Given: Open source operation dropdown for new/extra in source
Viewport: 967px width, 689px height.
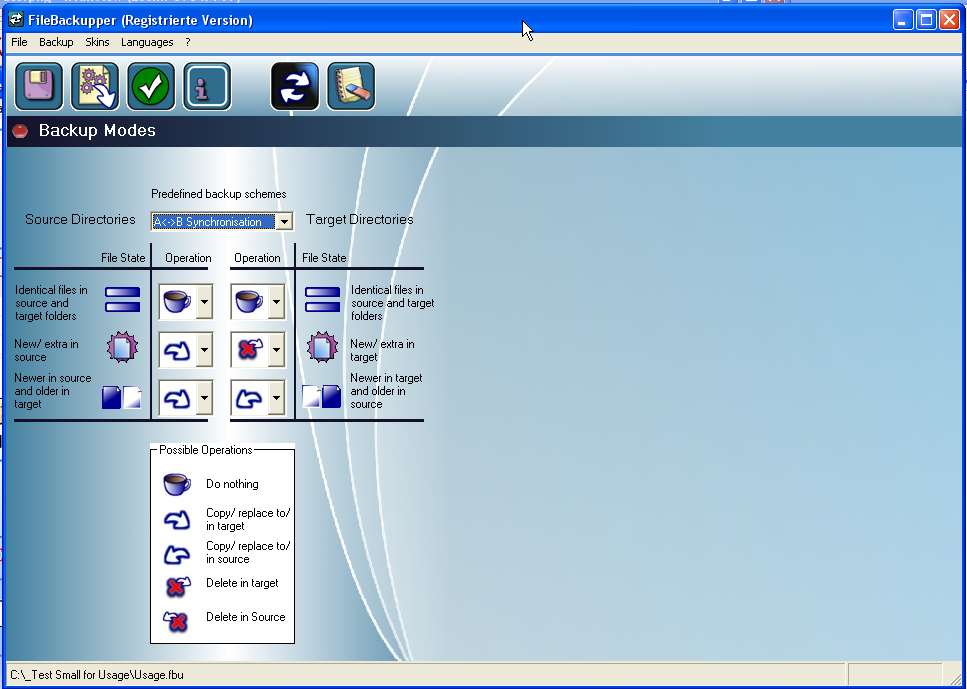Looking at the screenshot, I should (204, 350).
